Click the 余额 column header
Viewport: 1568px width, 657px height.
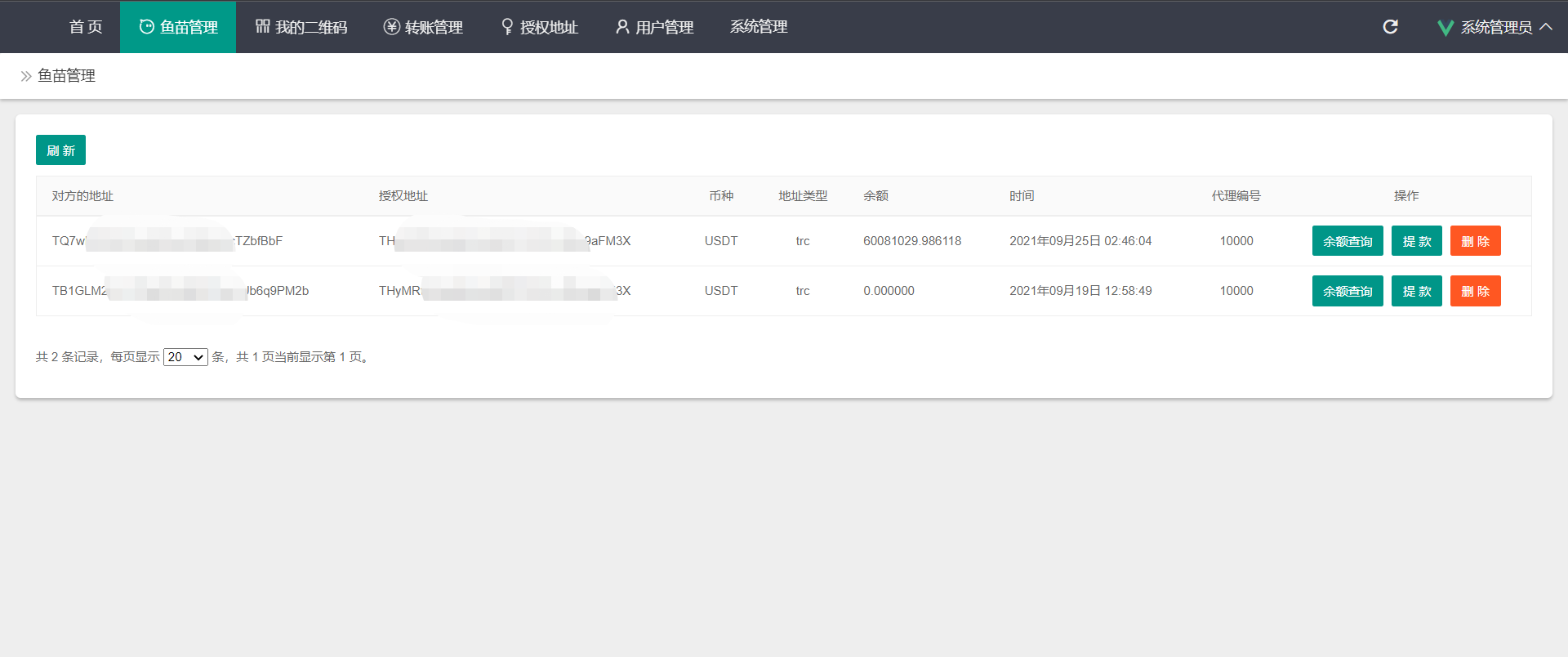pyautogui.click(x=875, y=196)
